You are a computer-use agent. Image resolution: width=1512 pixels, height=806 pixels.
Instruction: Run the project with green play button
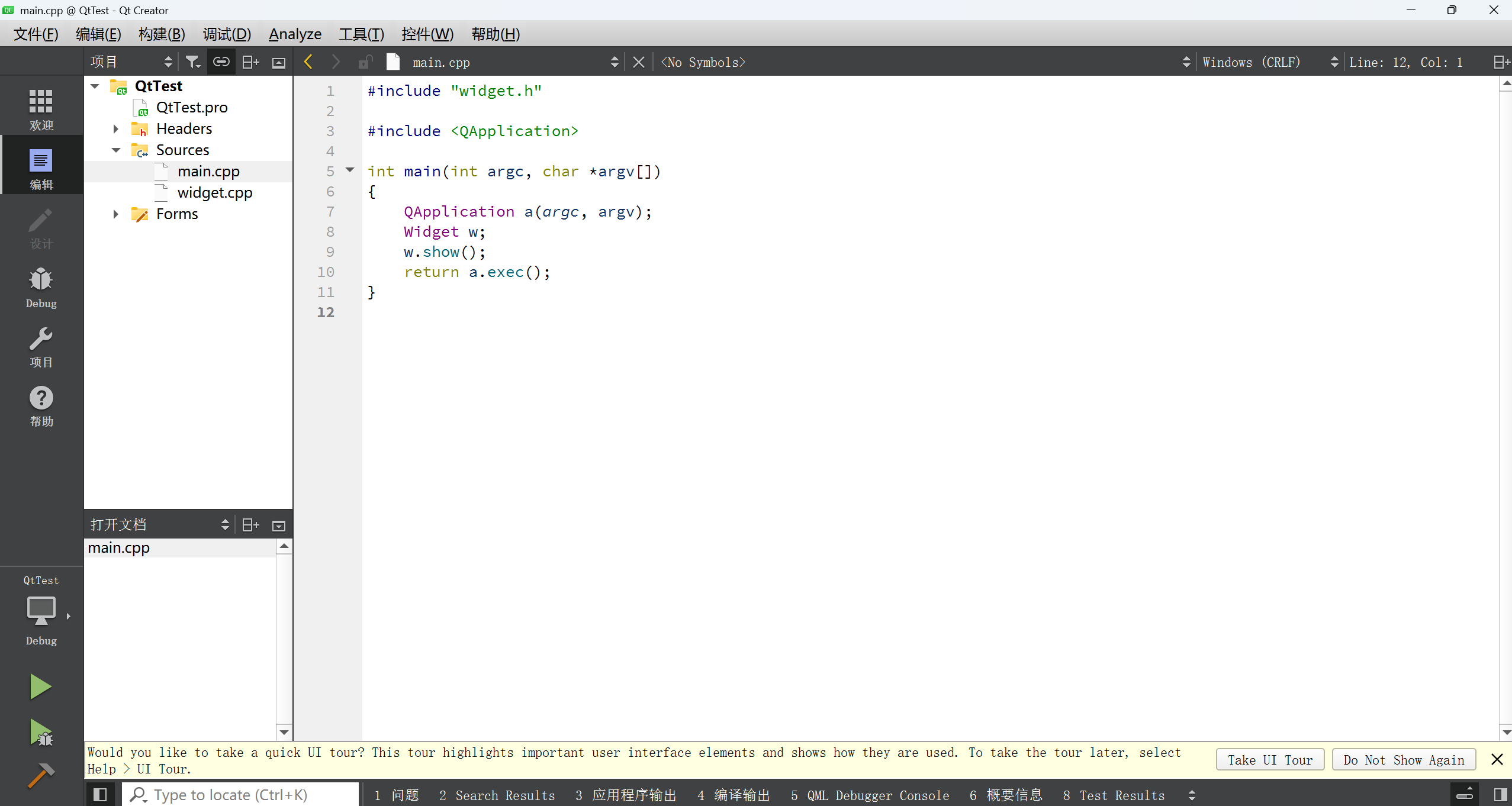pos(41,686)
